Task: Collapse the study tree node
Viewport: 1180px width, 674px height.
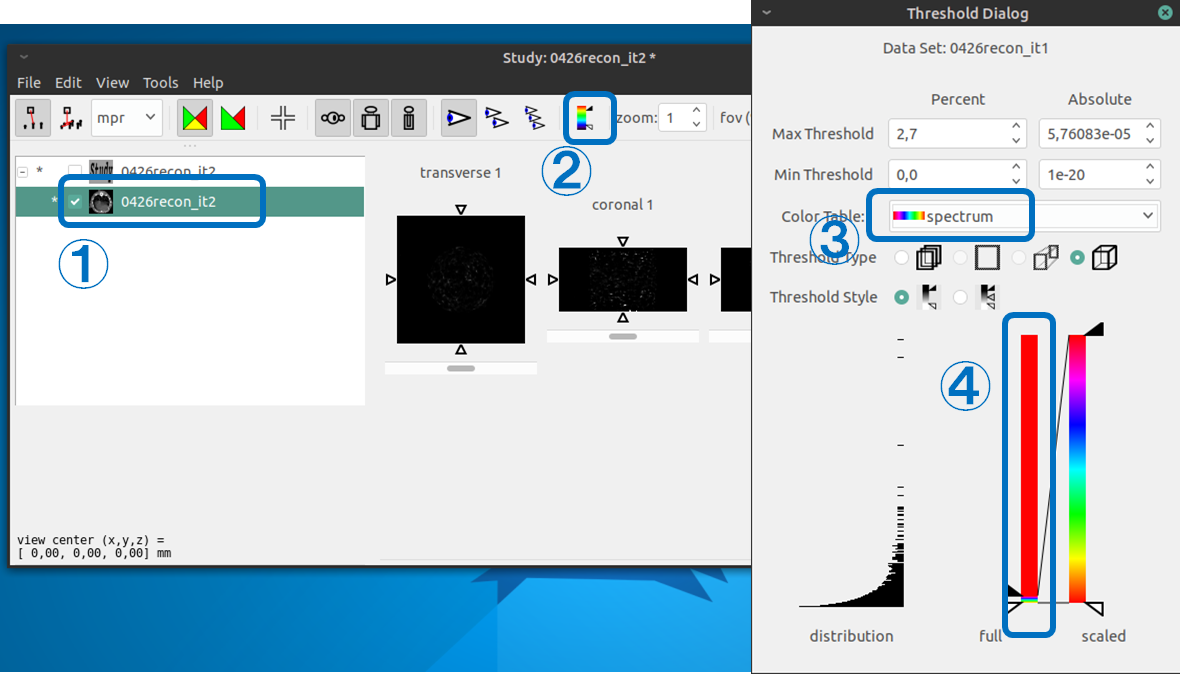Action: [x=23, y=172]
